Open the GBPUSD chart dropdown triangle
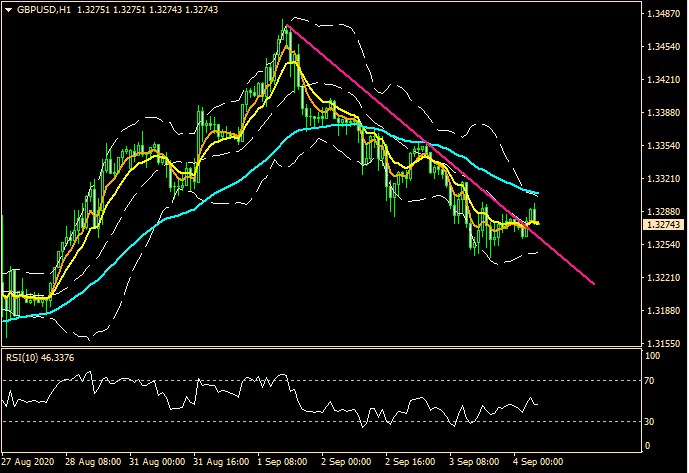 click(x=8, y=10)
